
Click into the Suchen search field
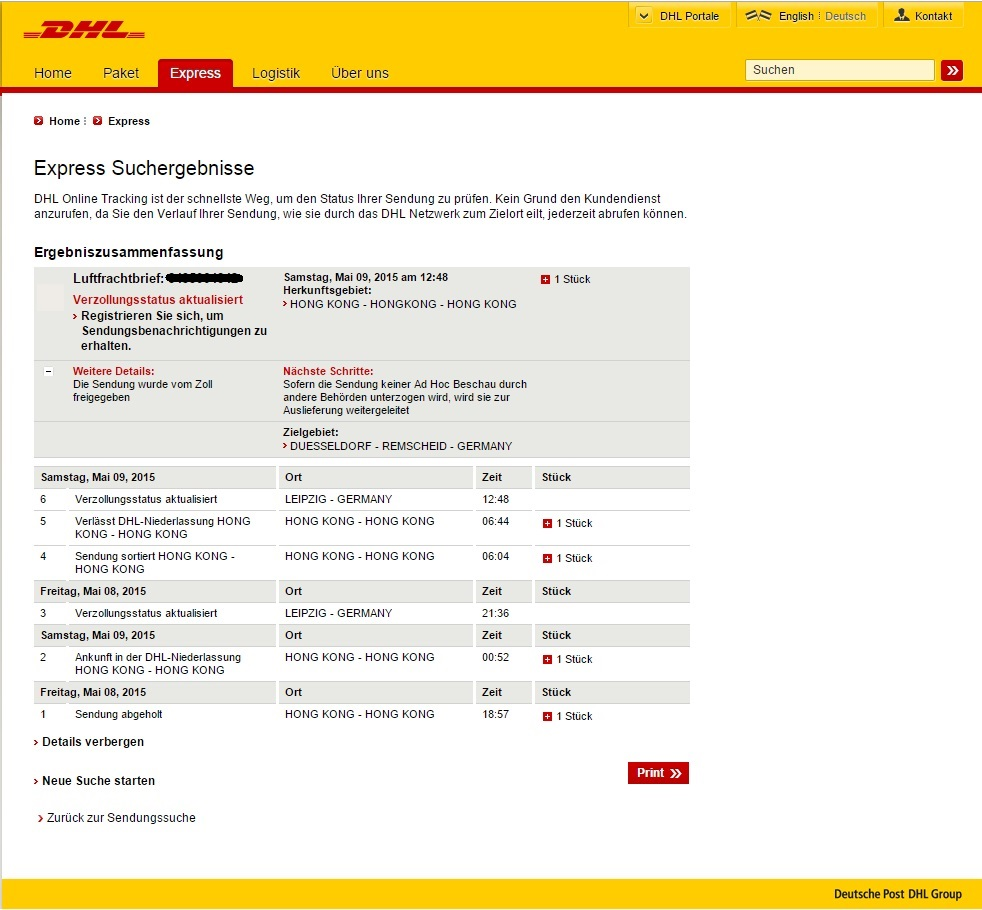(x=838, y=70)
